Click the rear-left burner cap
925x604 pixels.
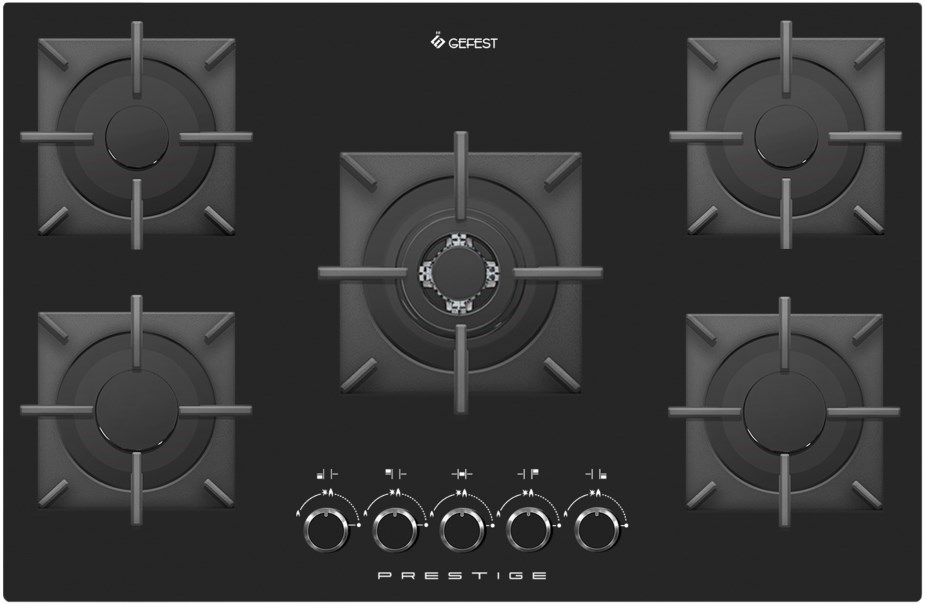(x=137, y=137)
